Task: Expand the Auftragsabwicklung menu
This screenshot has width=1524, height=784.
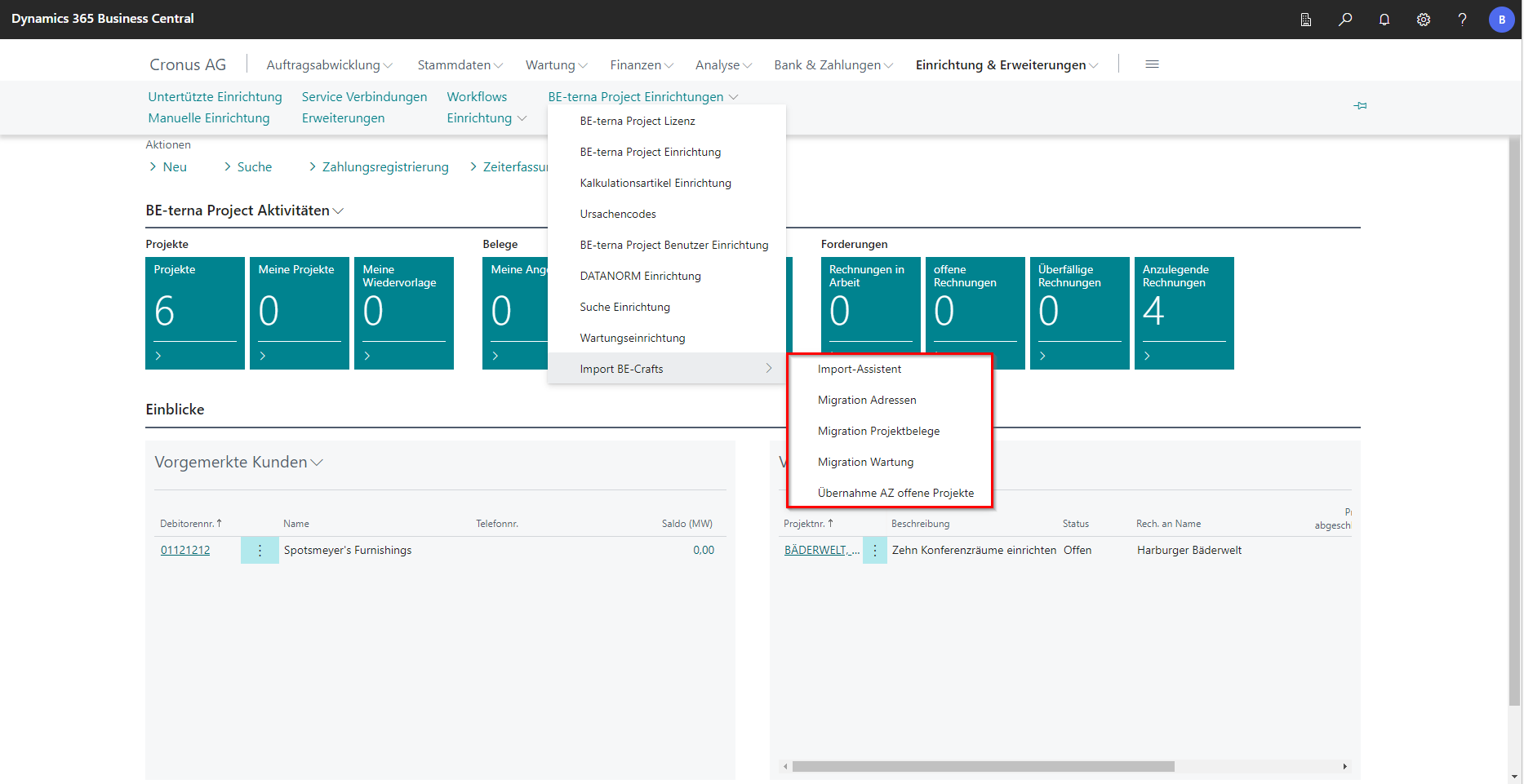Action: 328,65
